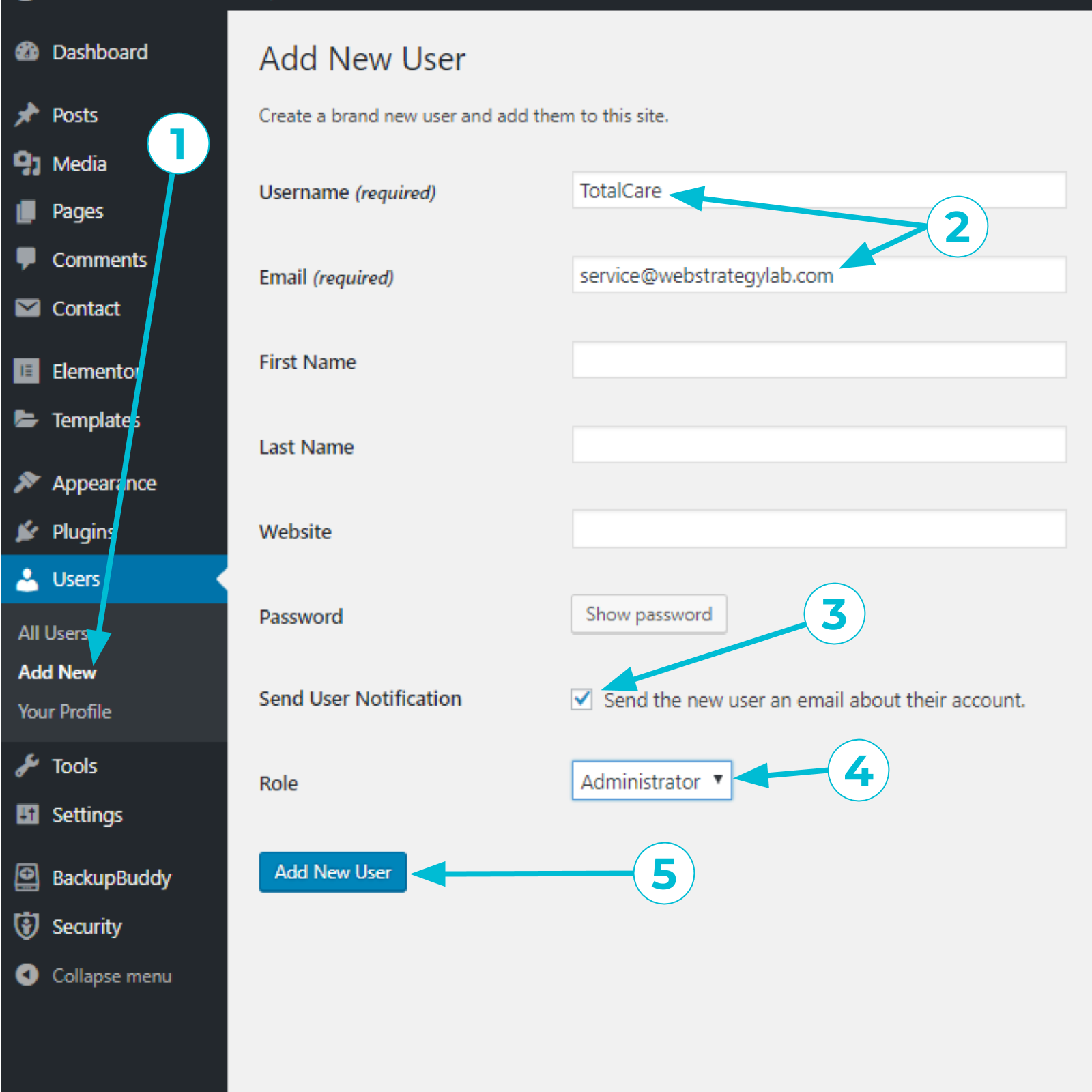Click the "Add New User" page heading
1092x1092 pixels.
362,59
